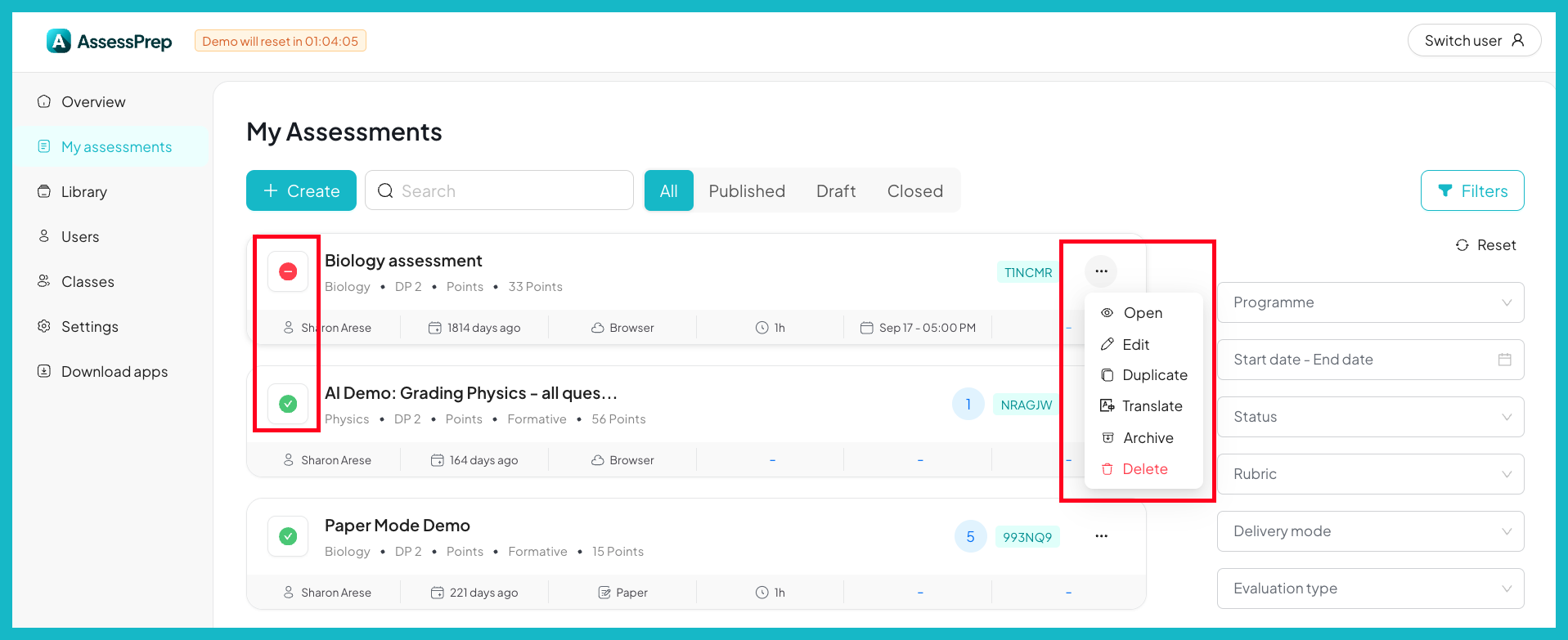This screenshot has width=1568, height=640.
Task: Toggle Biology assessment red status icon
Action: (288, 271)
